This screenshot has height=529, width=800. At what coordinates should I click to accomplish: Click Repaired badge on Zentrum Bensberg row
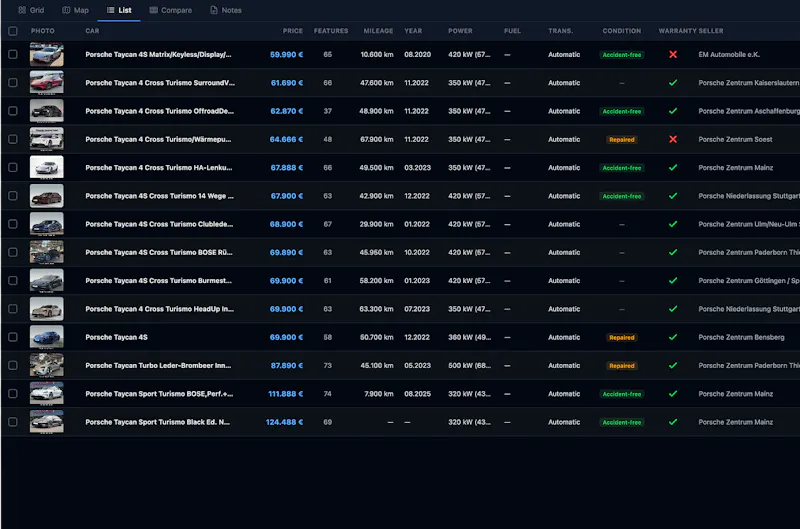coord(621,337)
